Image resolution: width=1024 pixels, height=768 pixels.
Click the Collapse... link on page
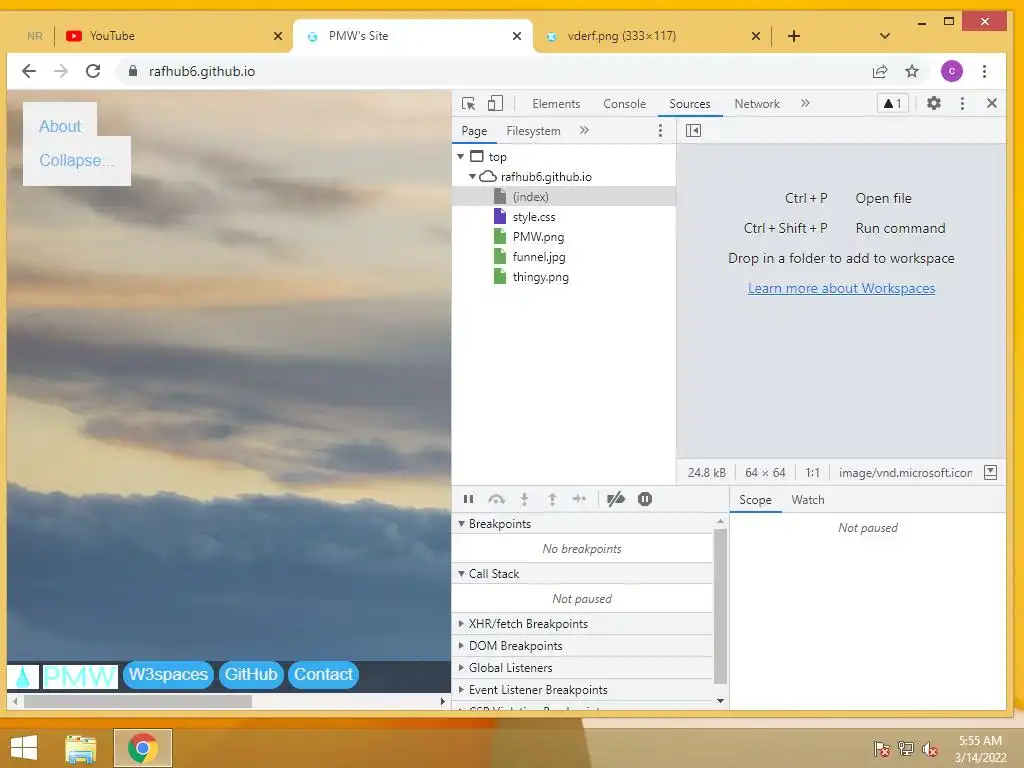click(76, 160)
